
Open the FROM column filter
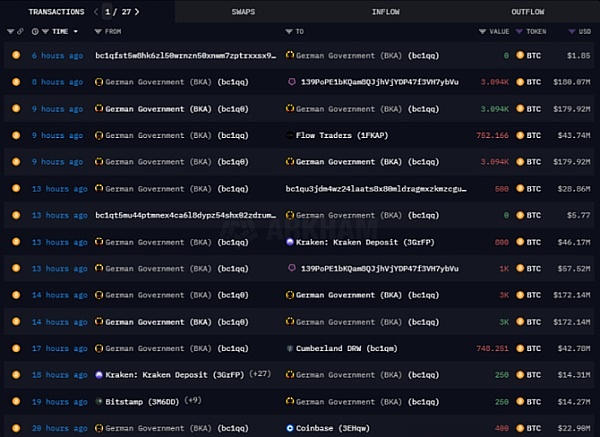point(98,32)
